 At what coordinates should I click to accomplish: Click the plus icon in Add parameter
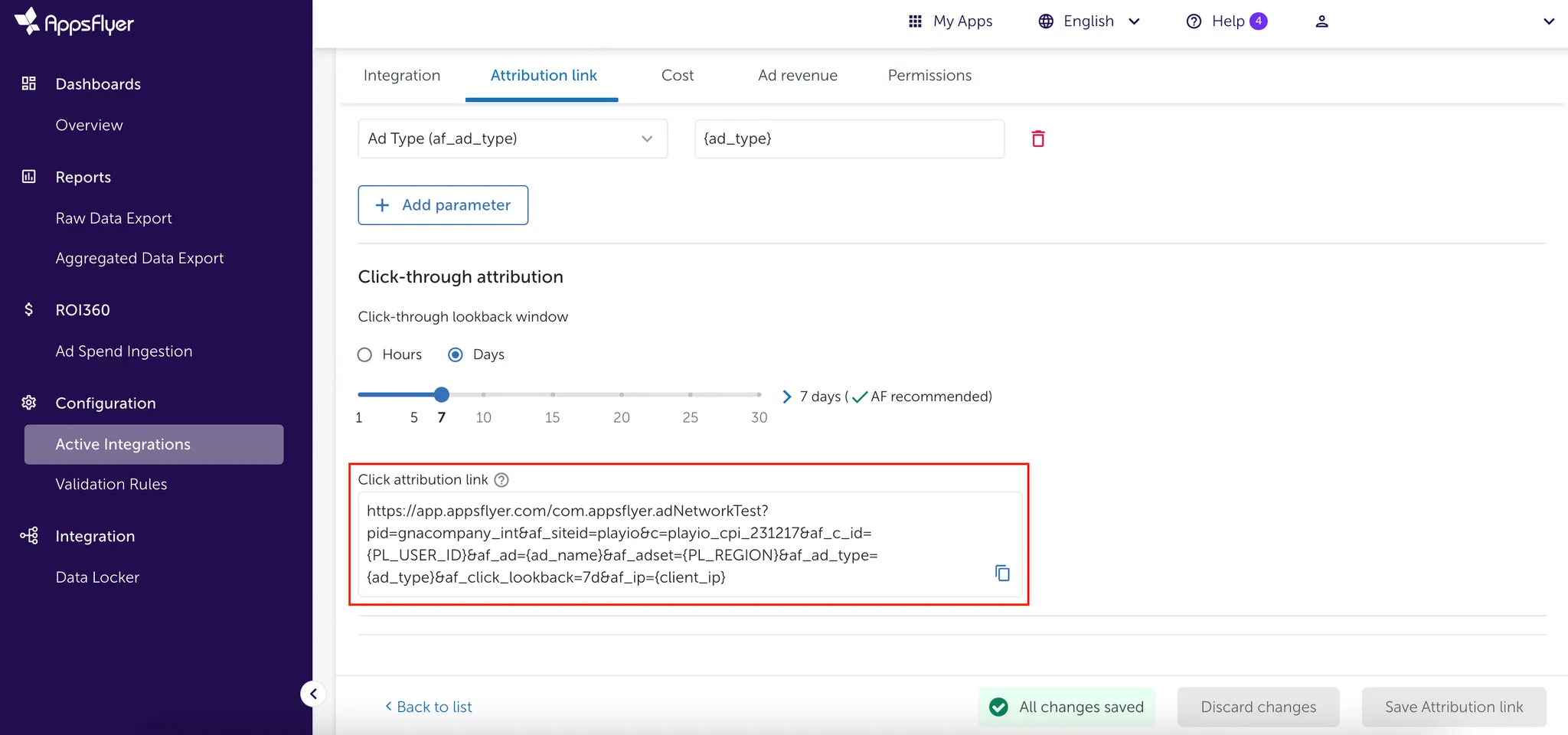(382, 205)
